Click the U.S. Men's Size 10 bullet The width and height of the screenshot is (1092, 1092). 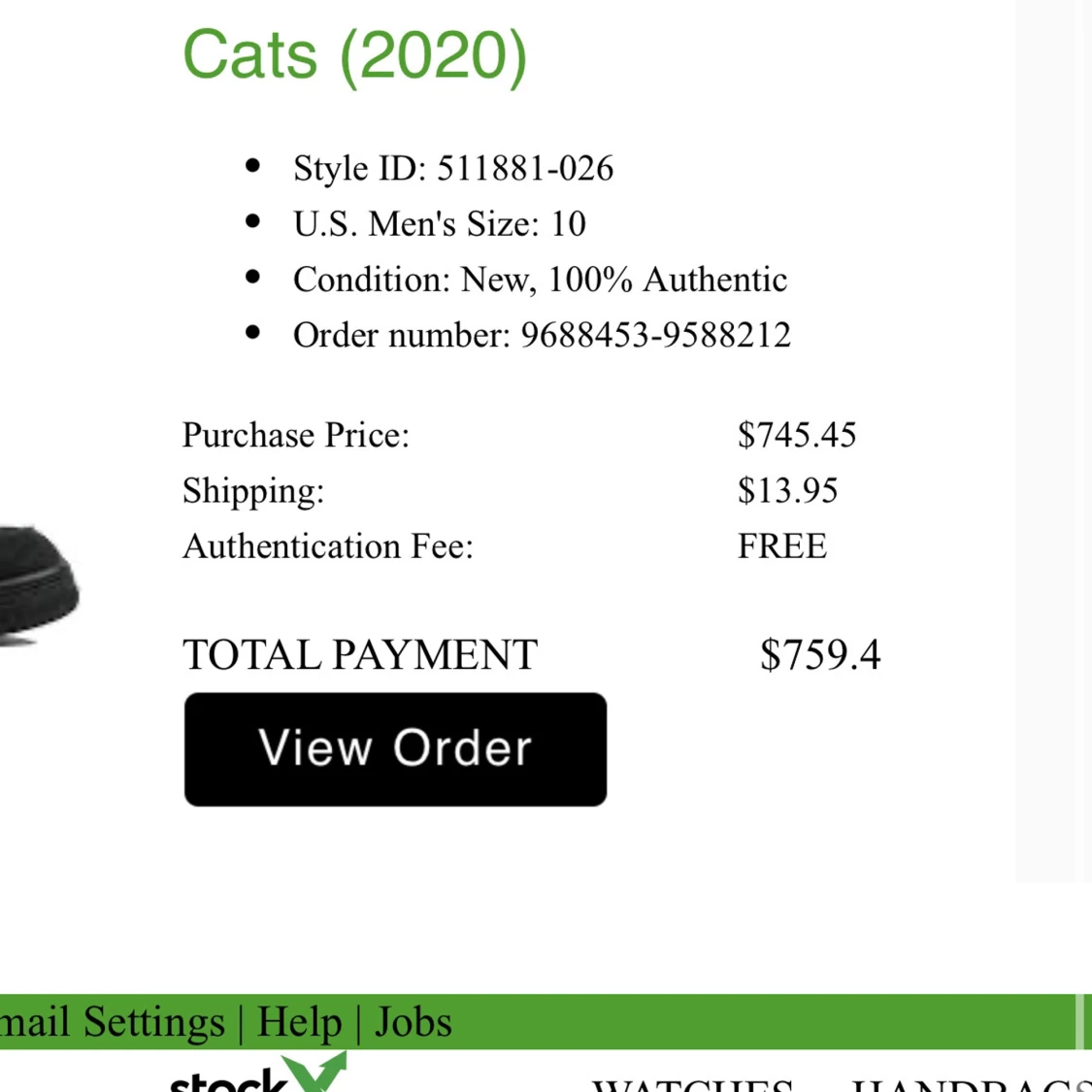[x=439, y=223]
